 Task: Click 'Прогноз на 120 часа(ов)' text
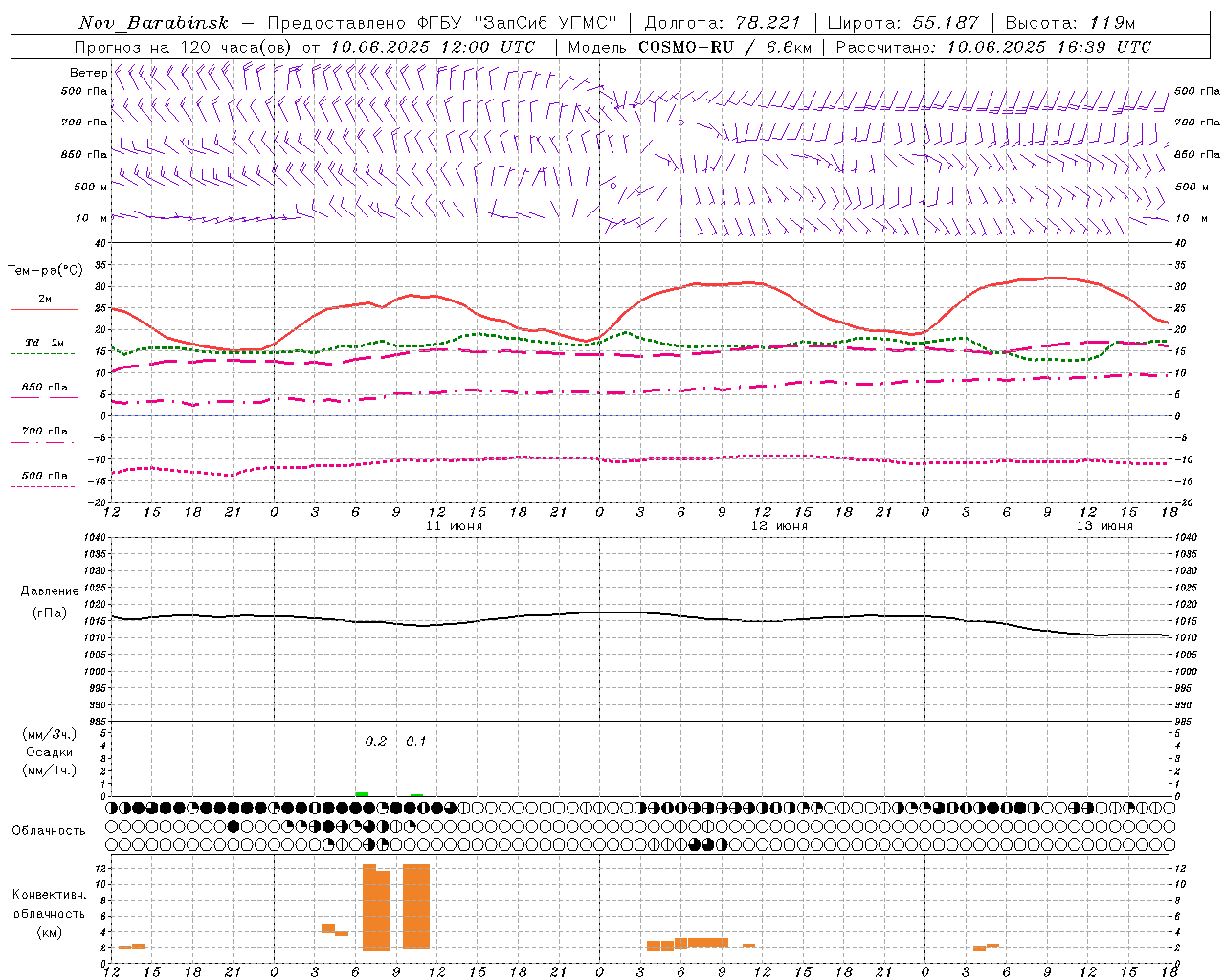(x=185, y=47)
